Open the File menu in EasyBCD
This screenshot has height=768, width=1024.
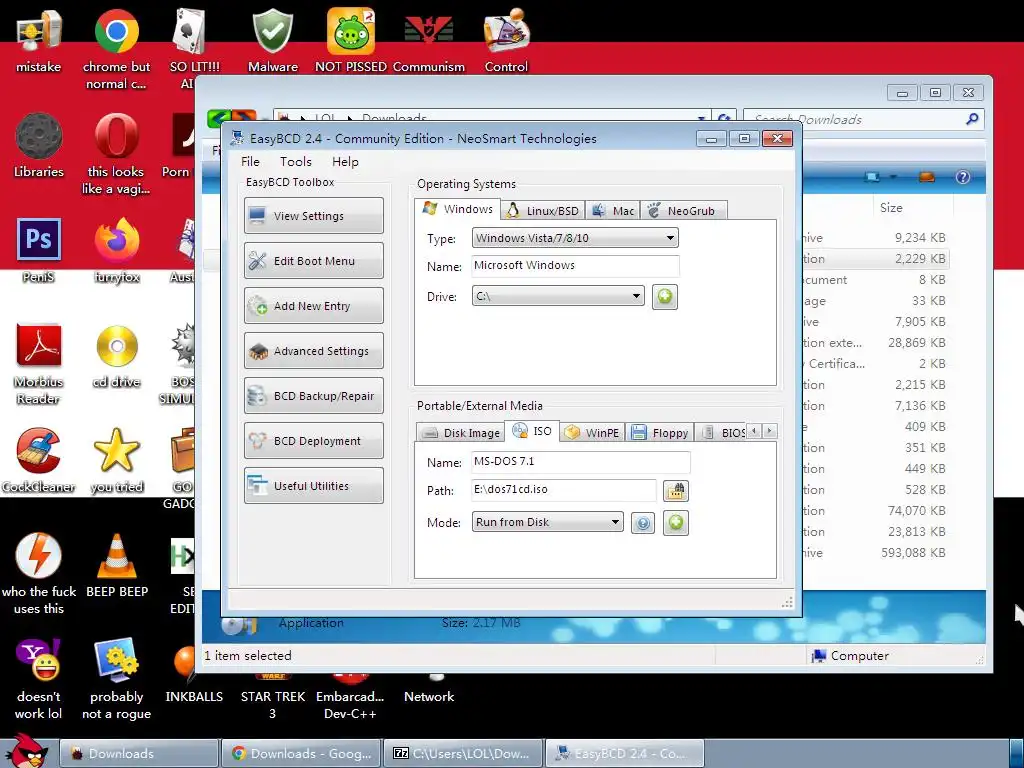[x=250, y=162]
